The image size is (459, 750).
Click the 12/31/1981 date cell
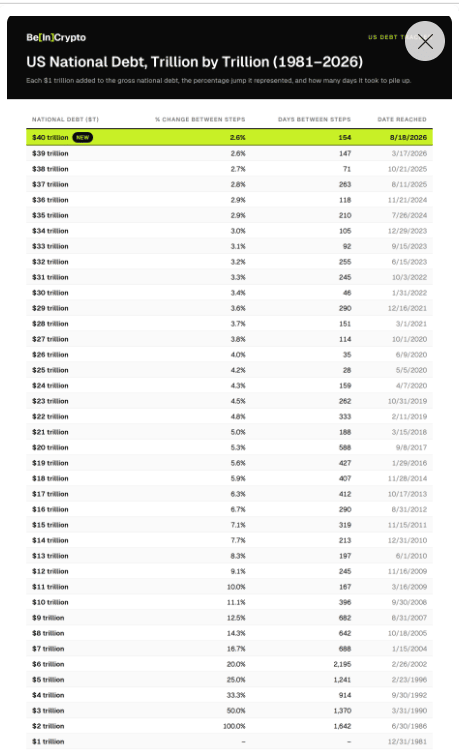pyautogui.click(x=407, y=741)
